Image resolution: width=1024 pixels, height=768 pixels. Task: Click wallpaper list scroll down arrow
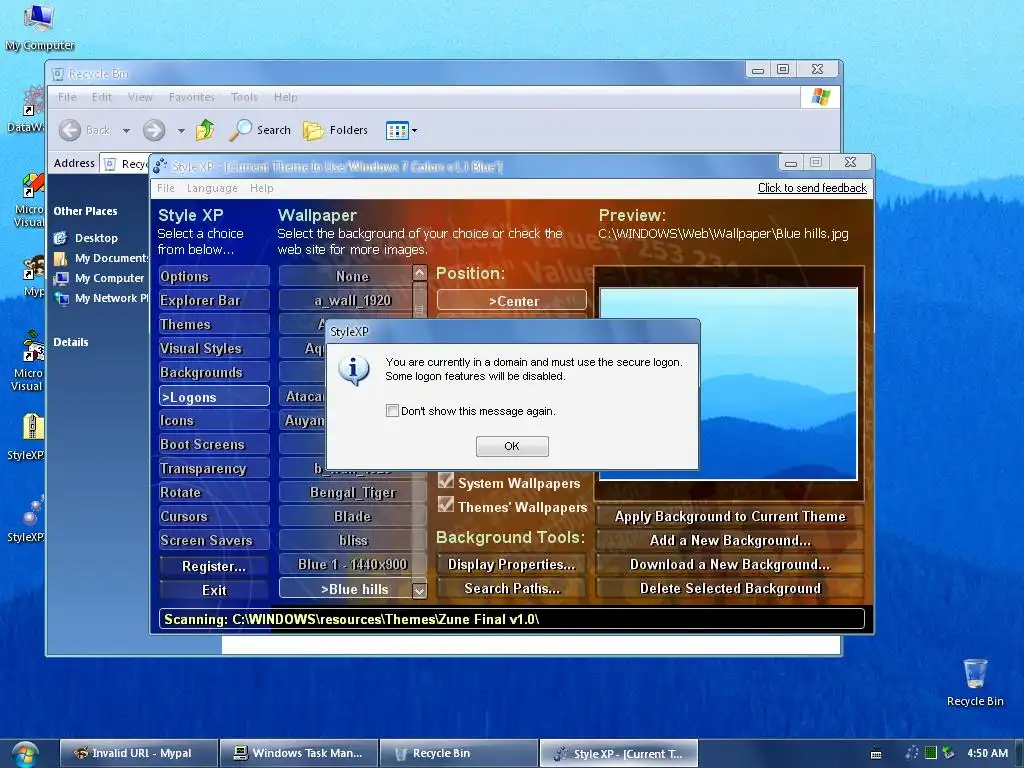click(420, 590)
